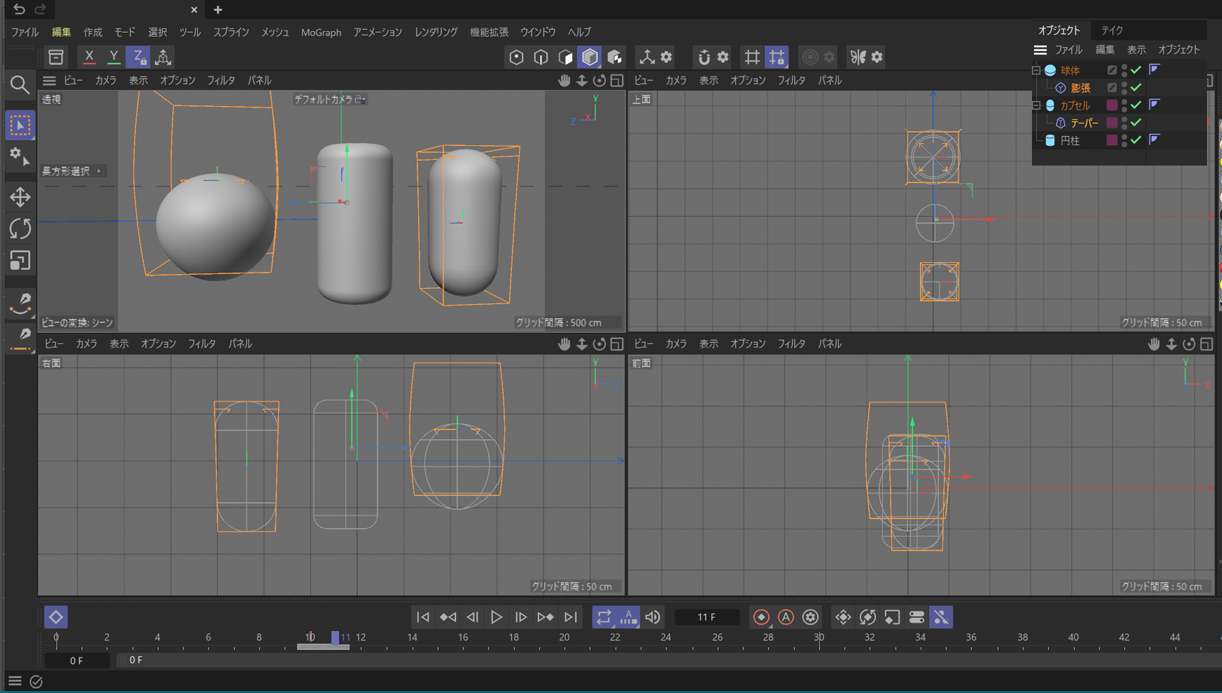Switch to the テイク tab
The height and width of the screenshot is (693, 1222).
(x=1112, y=30)
